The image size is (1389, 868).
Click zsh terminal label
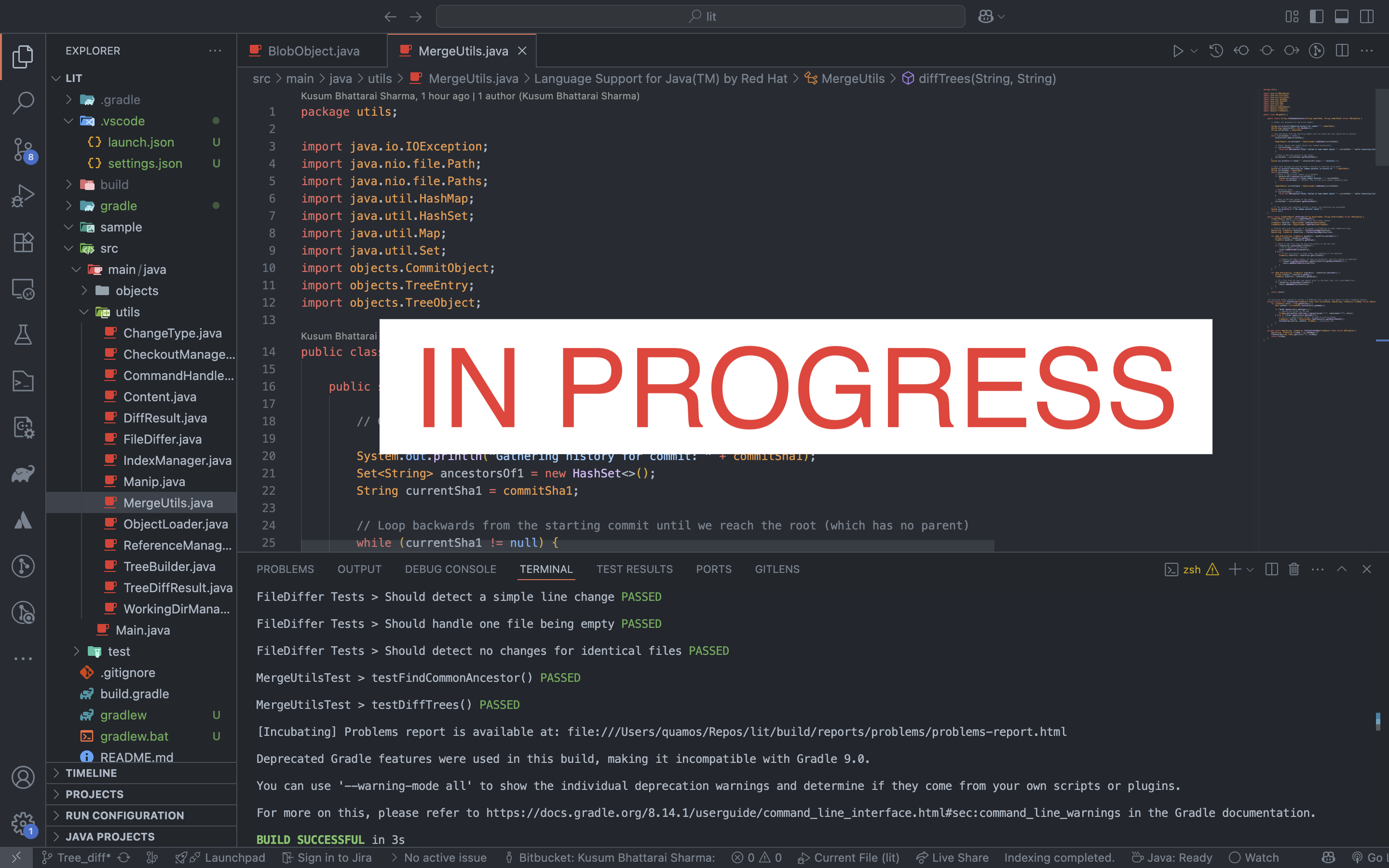[1192, 569]
